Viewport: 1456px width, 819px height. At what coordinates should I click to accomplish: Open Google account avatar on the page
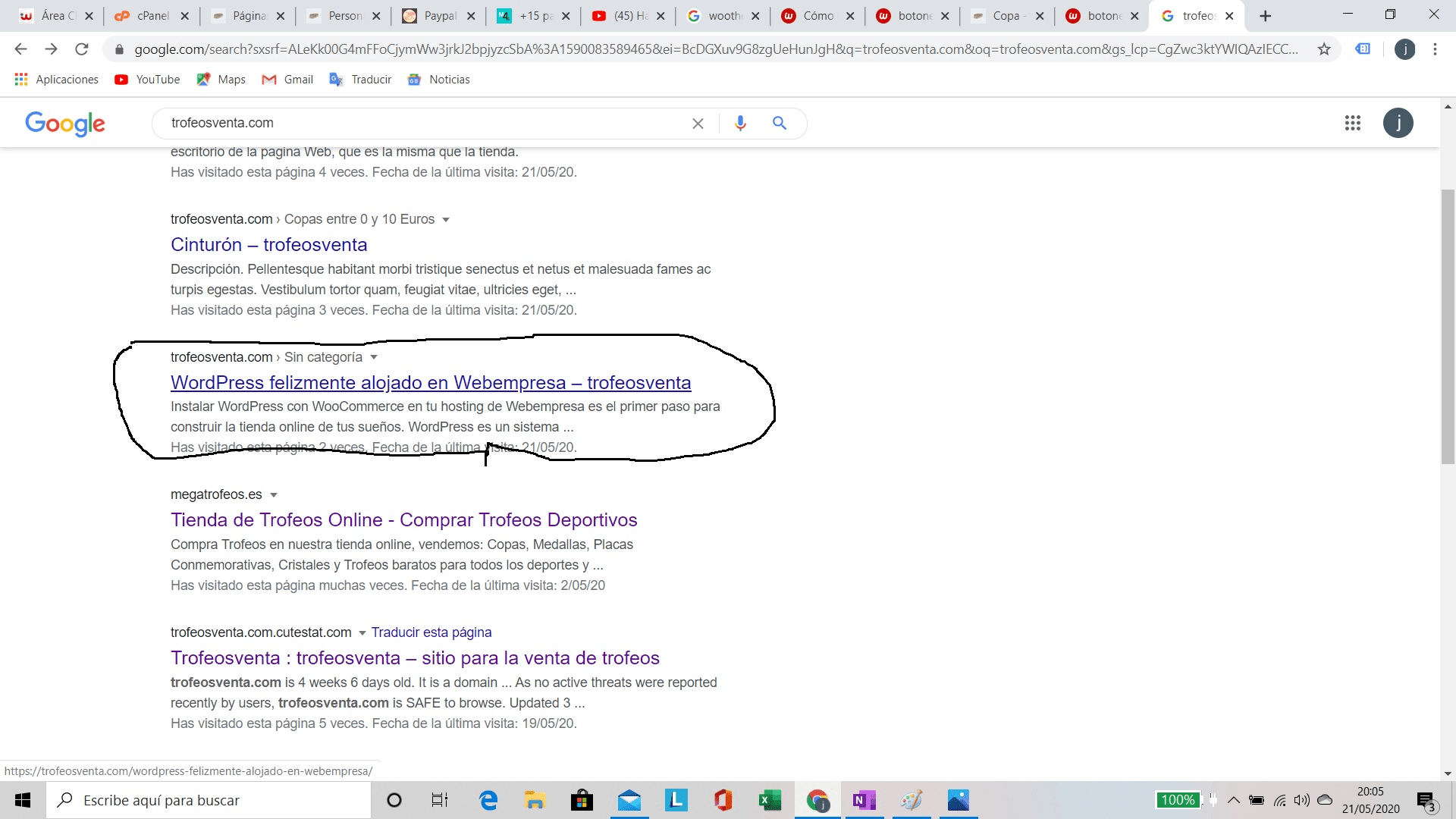point(1398,123)
